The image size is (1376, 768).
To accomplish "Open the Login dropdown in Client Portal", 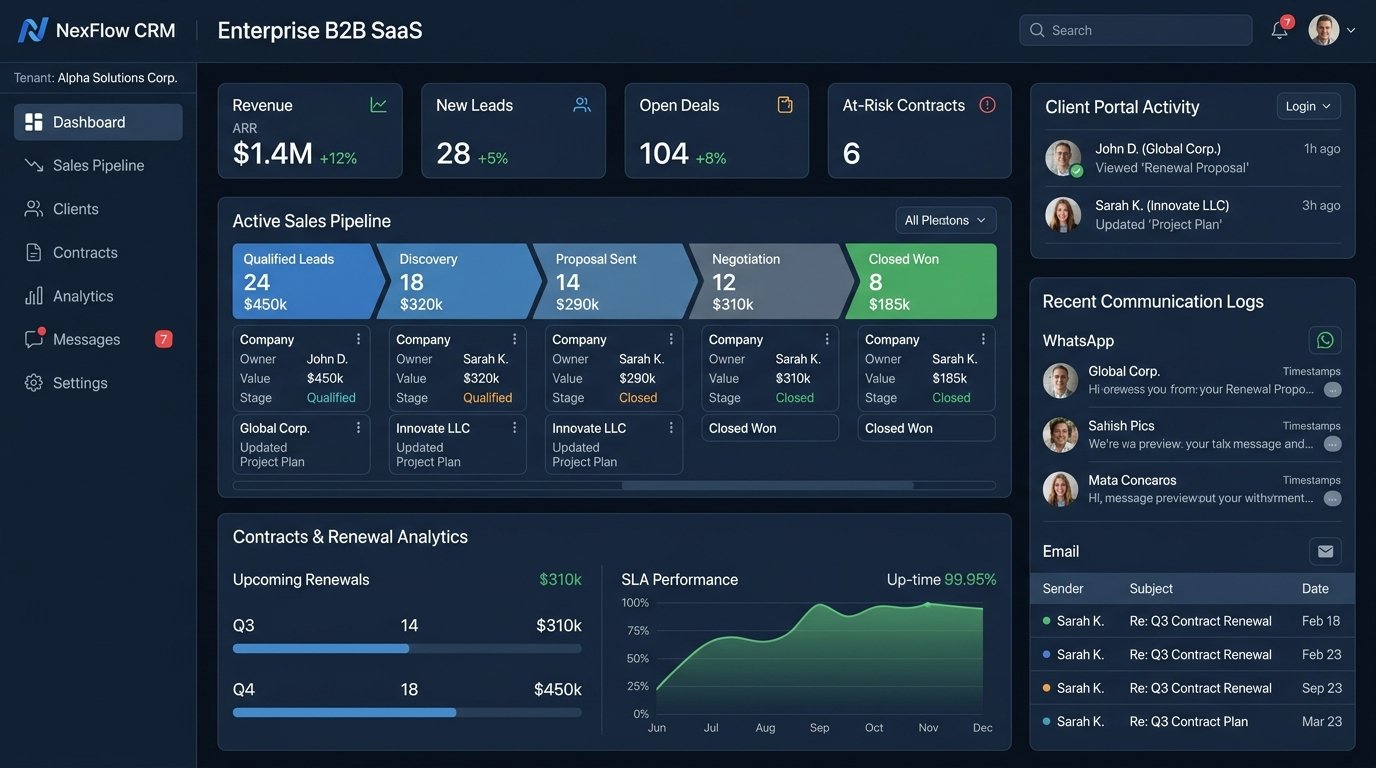I will (x=1309, y=106).
